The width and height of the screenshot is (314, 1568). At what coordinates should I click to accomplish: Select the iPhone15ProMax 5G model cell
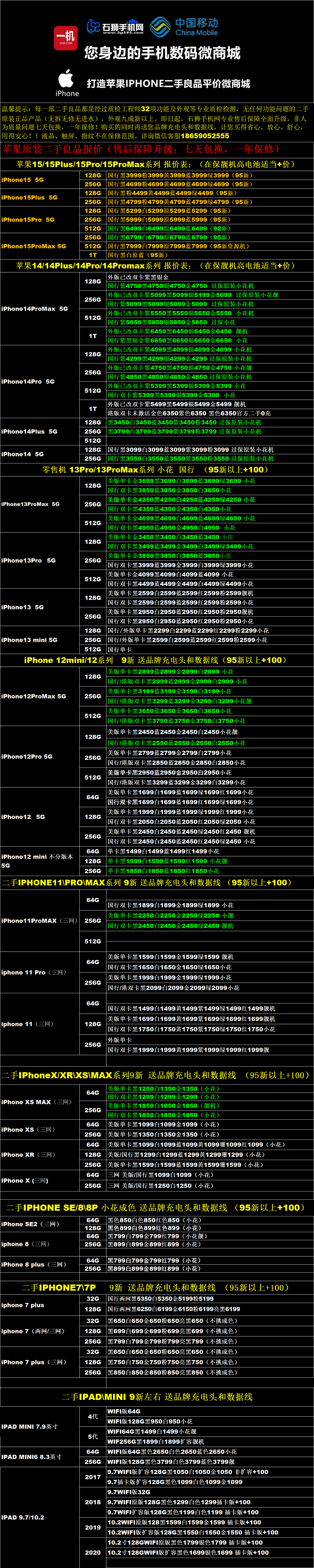[40, 246]
